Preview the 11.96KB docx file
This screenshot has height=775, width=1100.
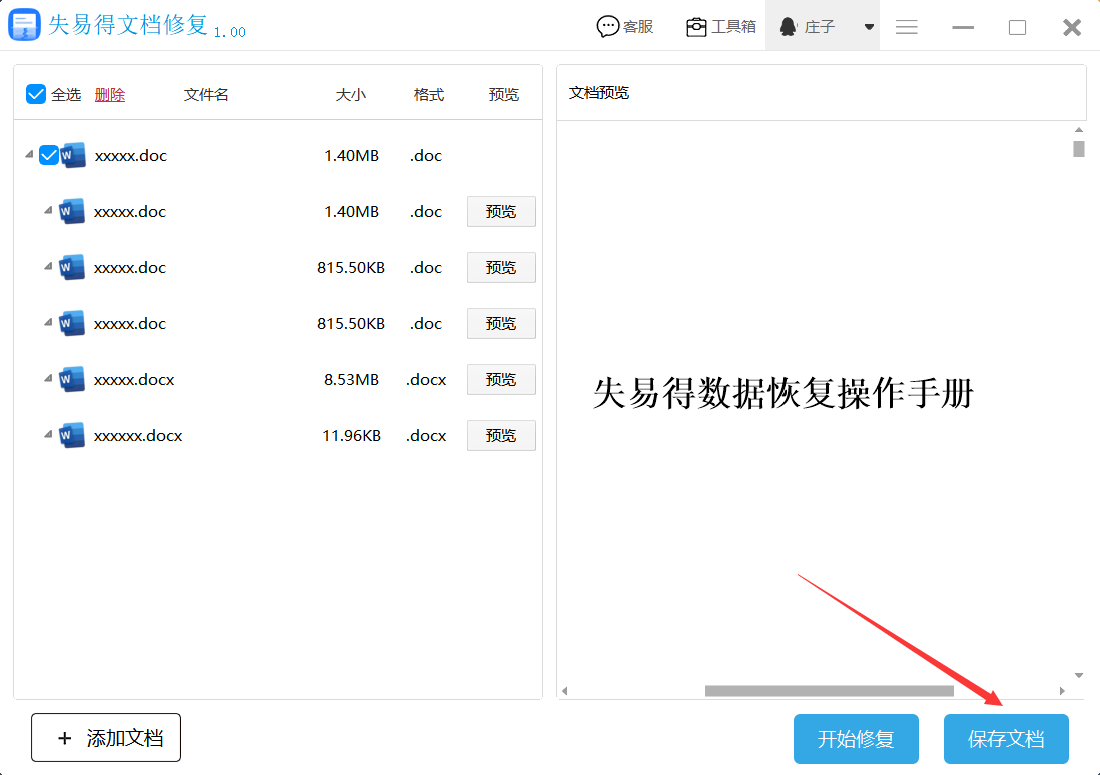point(501,436)
